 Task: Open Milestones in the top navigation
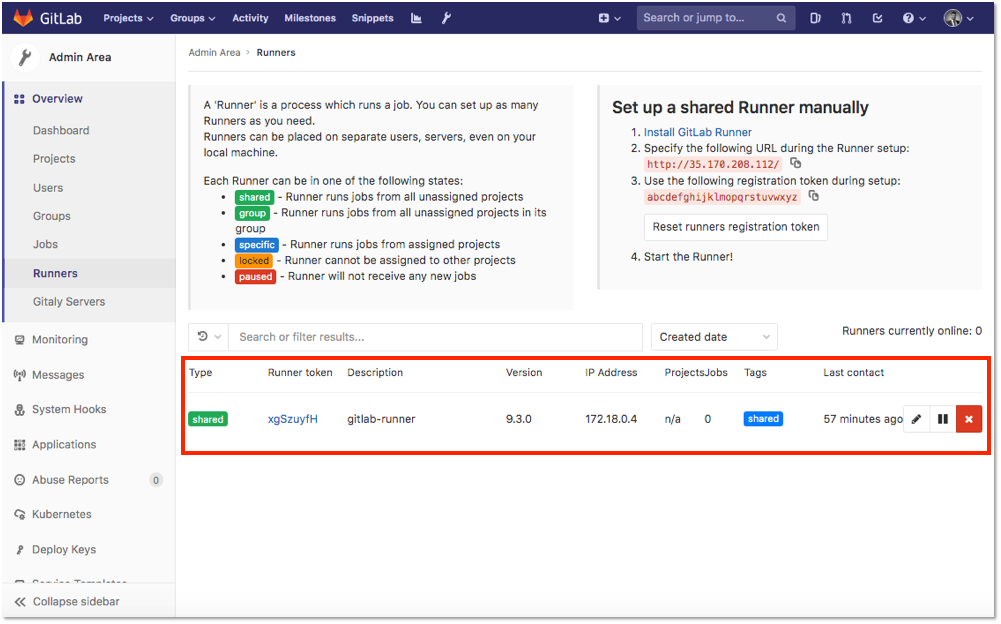pos(310,18)
